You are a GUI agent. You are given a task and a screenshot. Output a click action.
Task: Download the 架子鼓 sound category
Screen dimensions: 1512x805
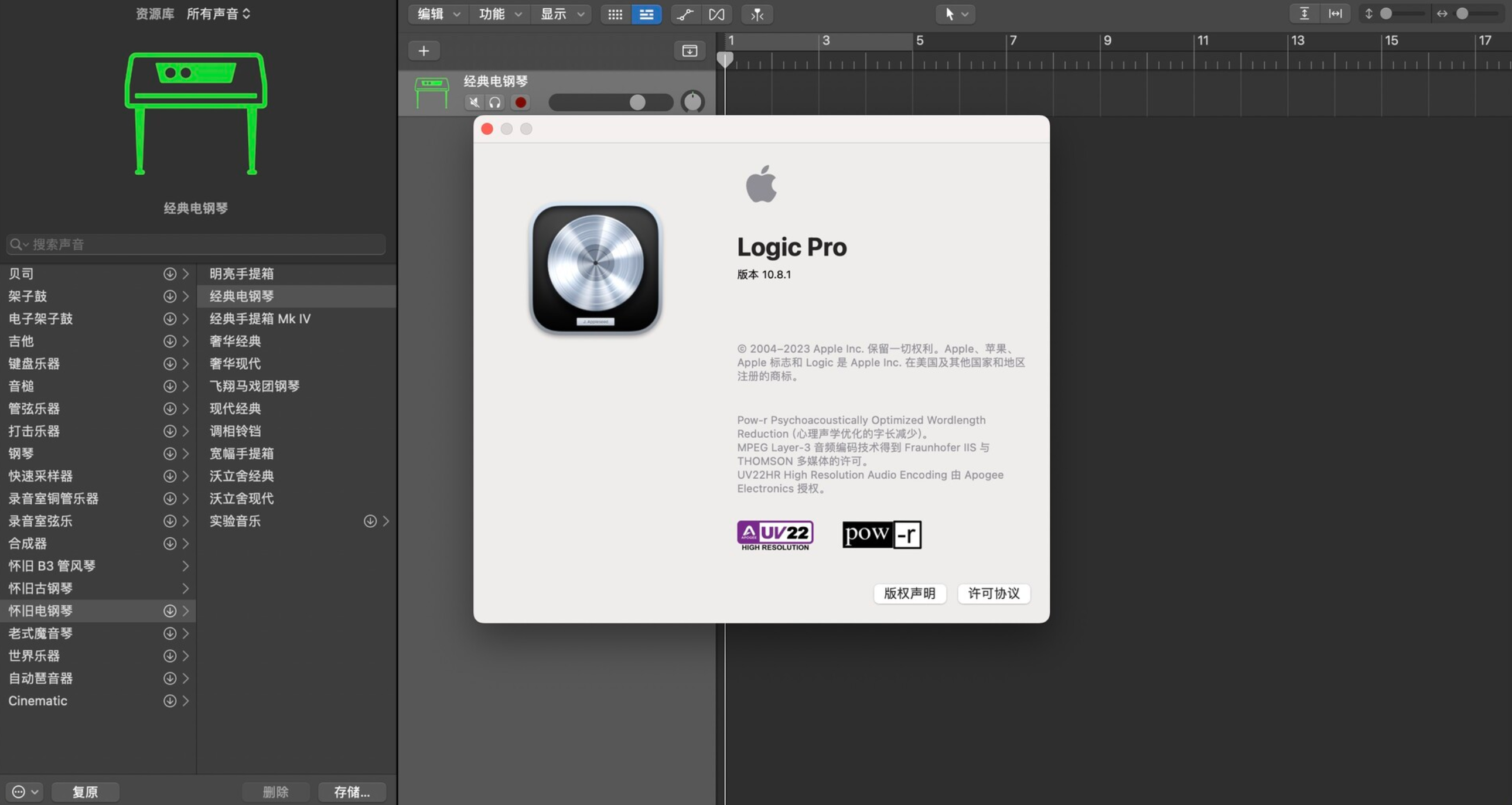[170, 296]
